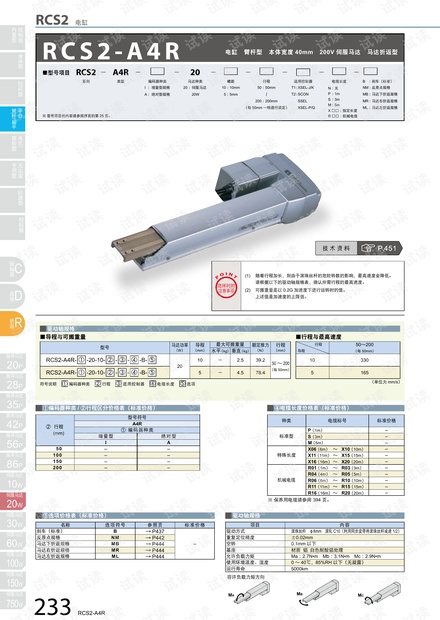Click the 330 max speed value

point(364,360)
